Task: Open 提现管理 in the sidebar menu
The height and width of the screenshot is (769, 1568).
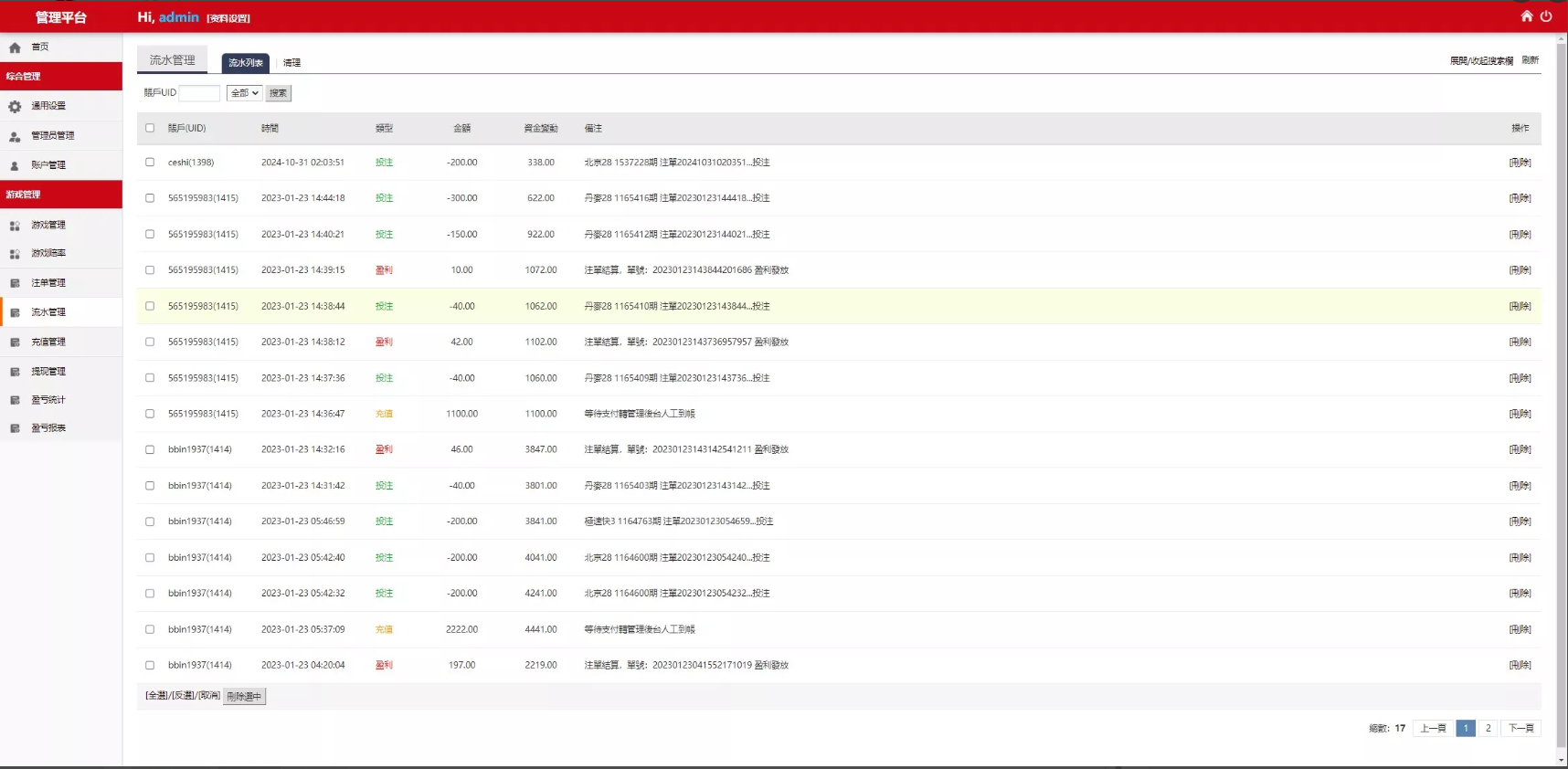Action: [x=48, y=372]
